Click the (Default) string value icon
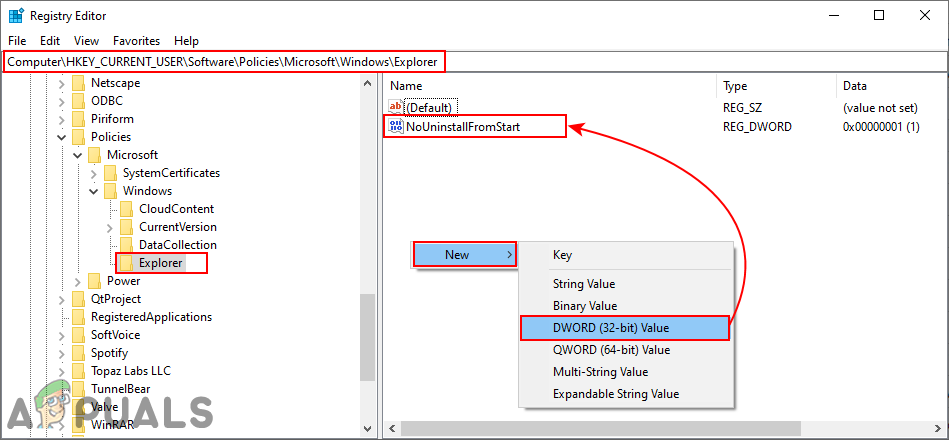949x440 pixels. [395, 107]
